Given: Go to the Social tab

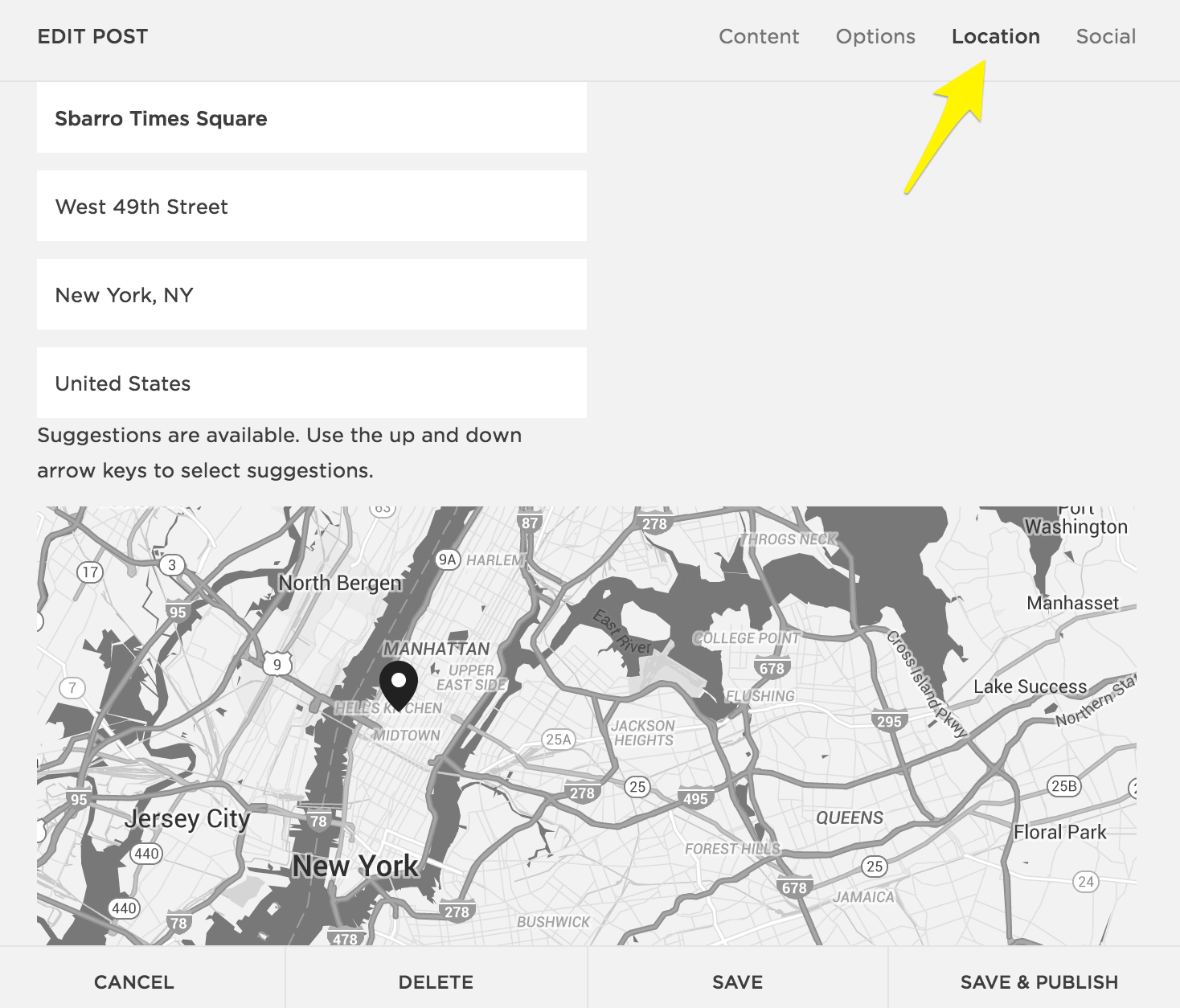Looking at the screenshot, I should (x=1105, y=37).
